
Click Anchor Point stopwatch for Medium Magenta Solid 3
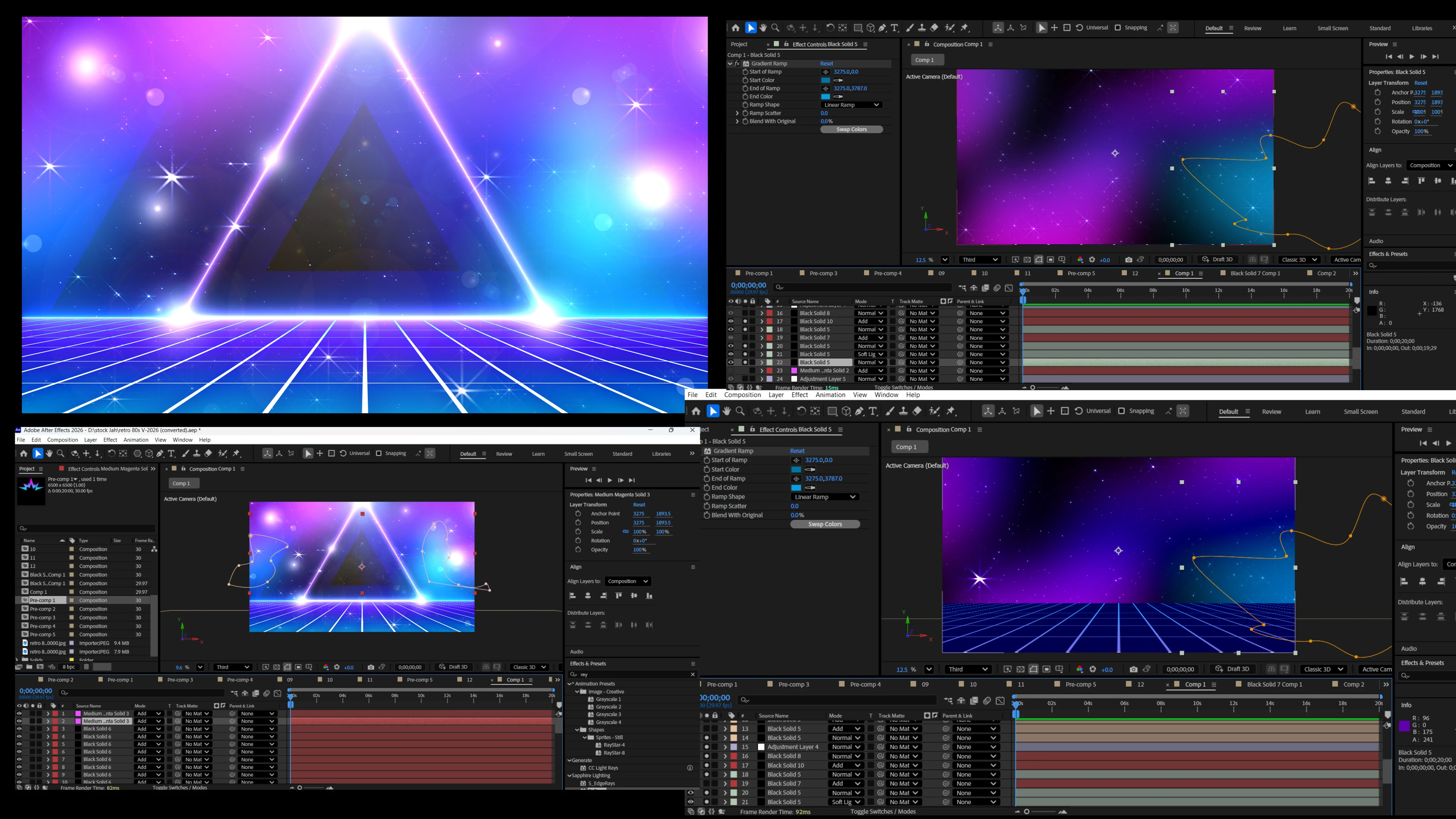point(577,514)
